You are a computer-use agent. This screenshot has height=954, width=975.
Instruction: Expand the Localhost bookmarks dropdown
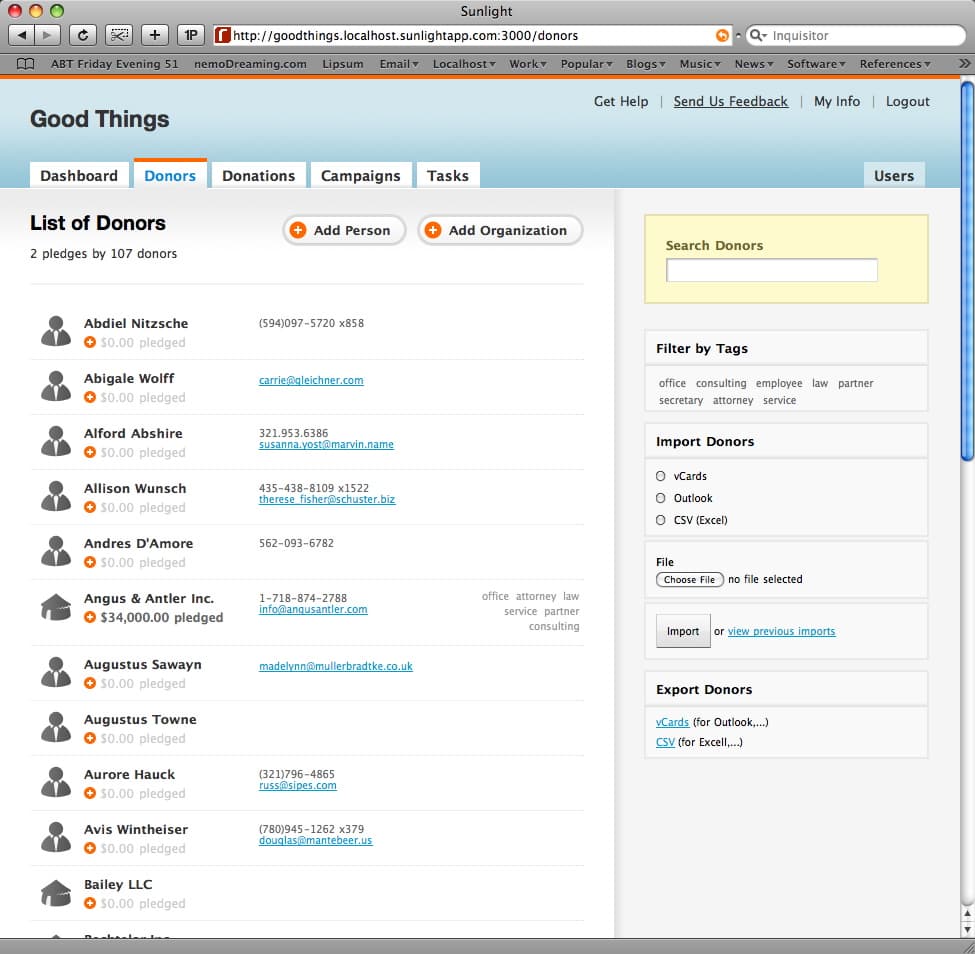(465, 64)
